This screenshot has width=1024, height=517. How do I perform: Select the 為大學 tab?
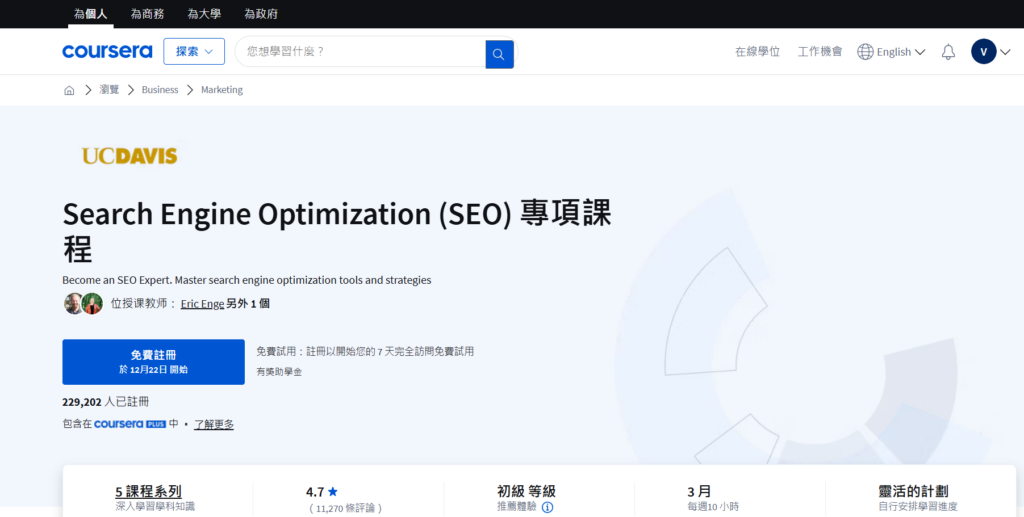(x=204, y=14)
